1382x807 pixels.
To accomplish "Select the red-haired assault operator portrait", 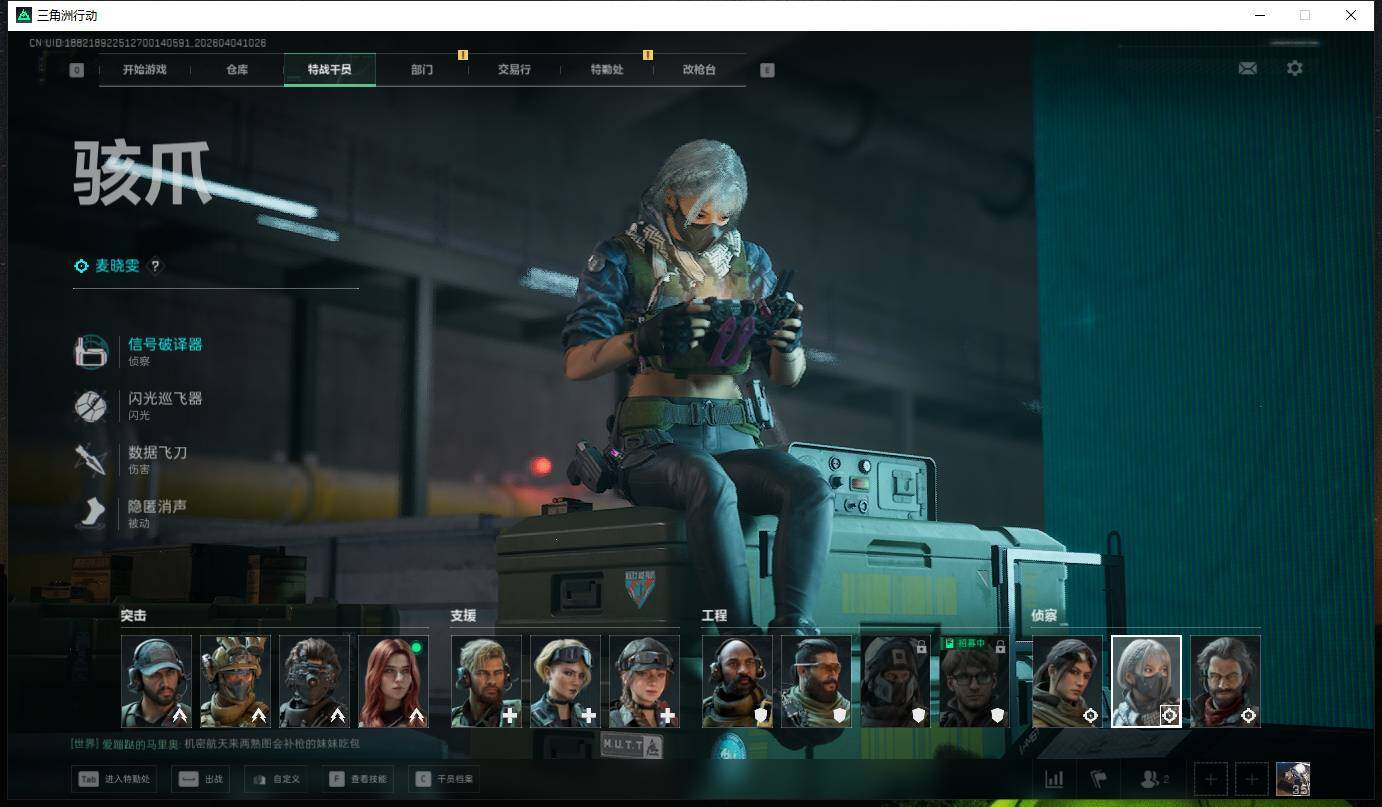I will [393, 681].
